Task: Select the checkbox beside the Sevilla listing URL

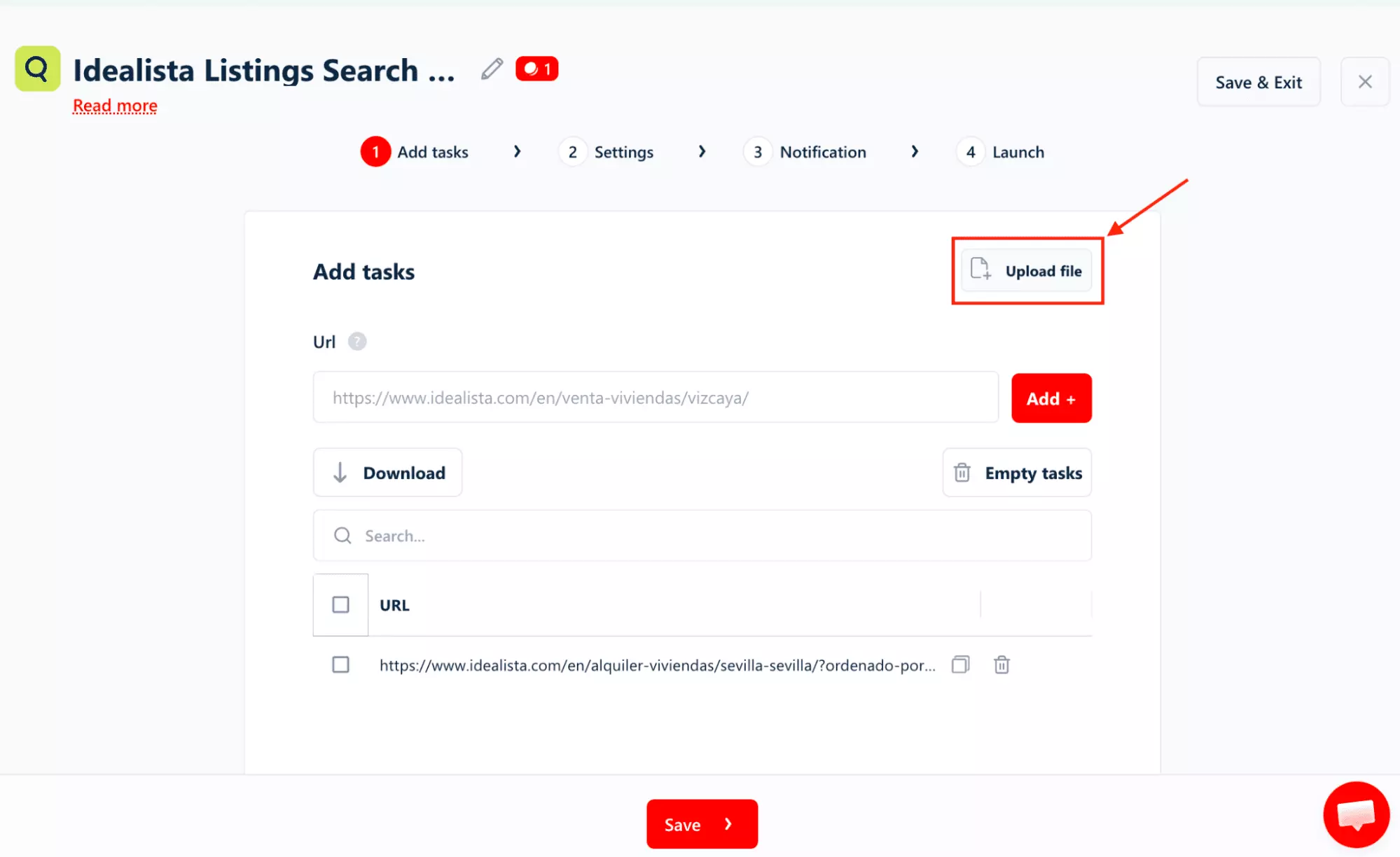Action: (x=341, y=664)
